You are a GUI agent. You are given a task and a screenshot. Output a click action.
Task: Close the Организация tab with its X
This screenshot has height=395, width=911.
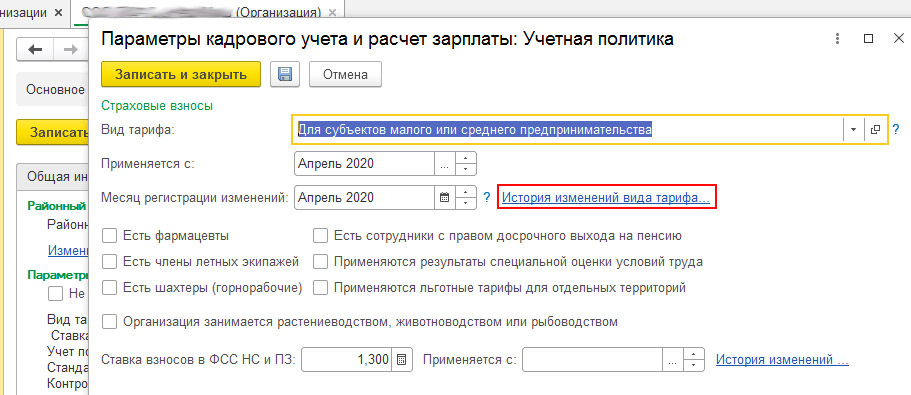332,13
